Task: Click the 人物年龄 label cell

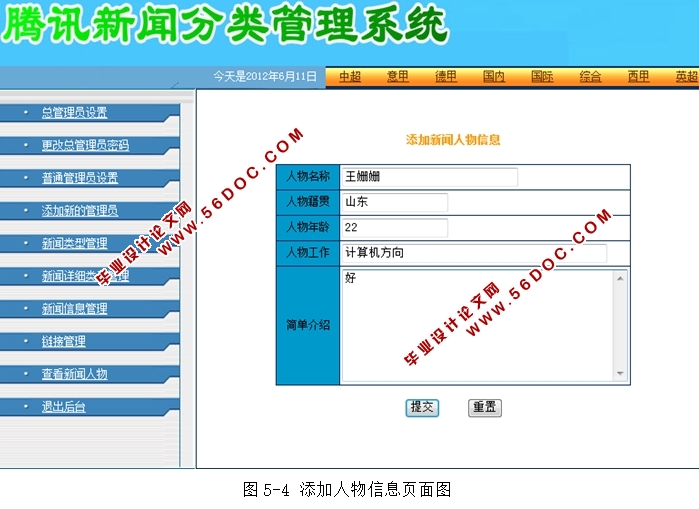Action: [x=308, y=227]
